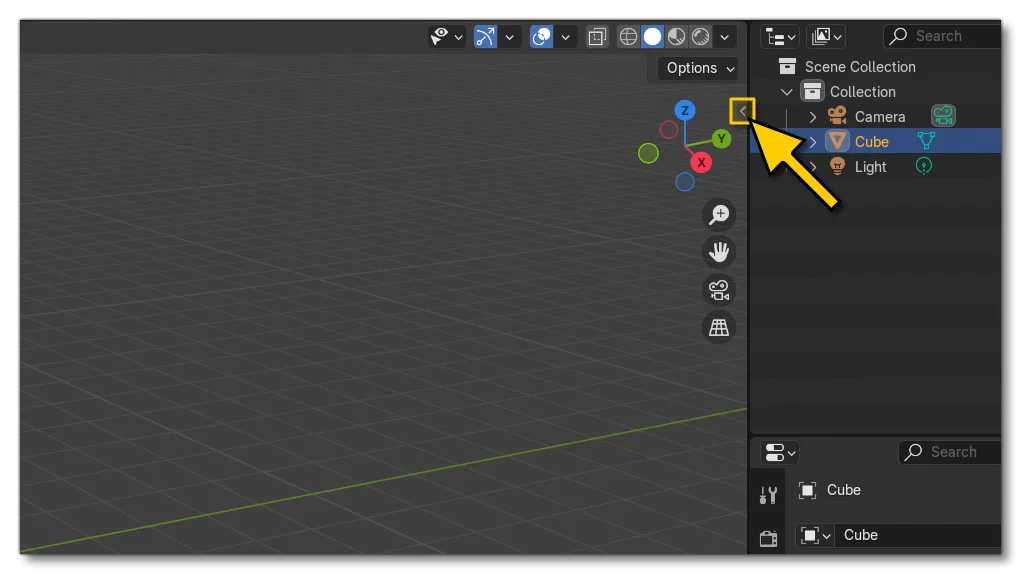
Task: Enable wireframe viewport shading
Action: [628, 36]
